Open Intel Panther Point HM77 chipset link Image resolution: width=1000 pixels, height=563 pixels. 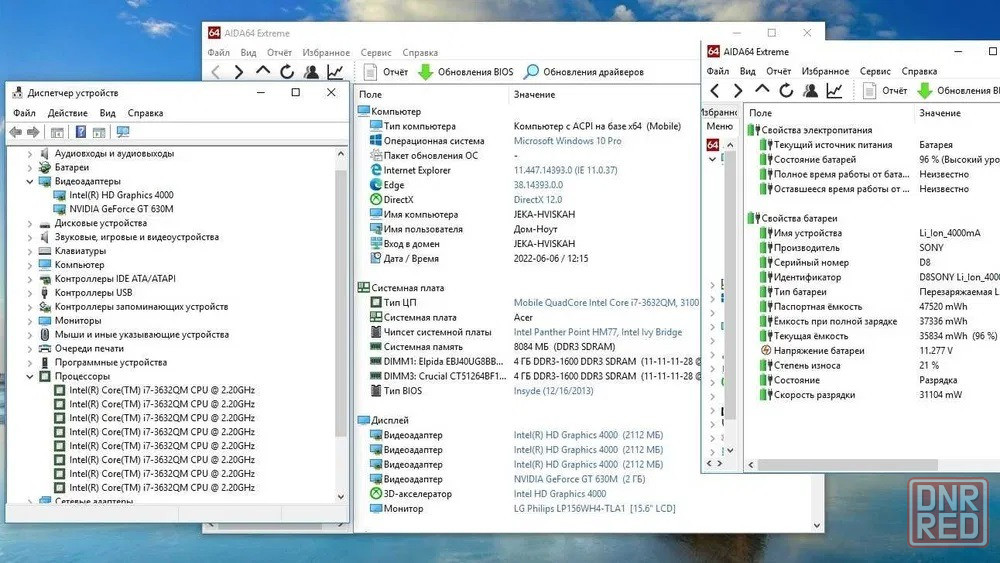[x=598, y=332]
